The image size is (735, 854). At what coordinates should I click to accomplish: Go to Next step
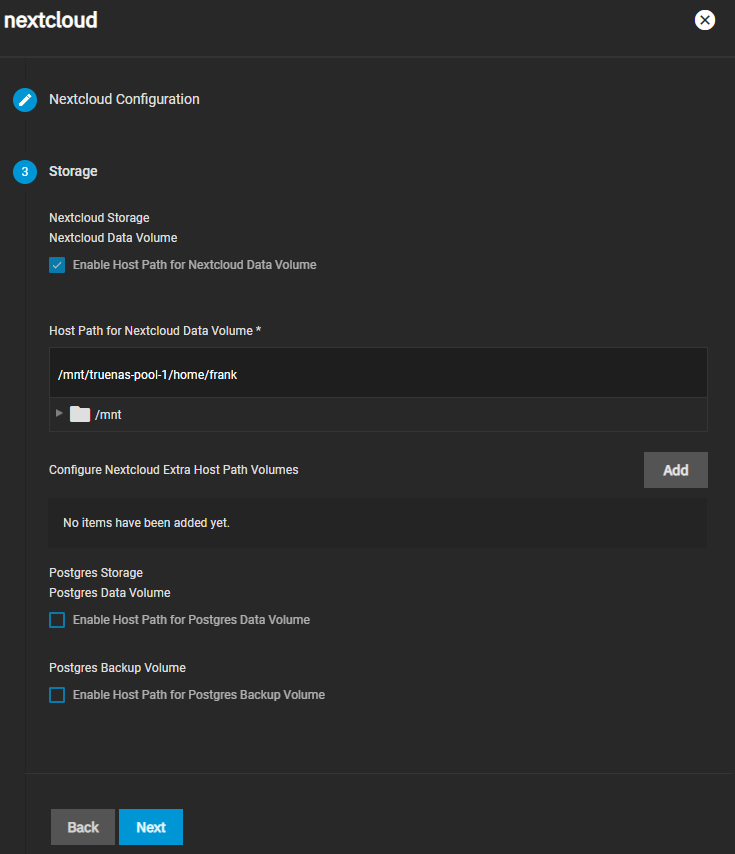pyautogui.click(x=151, y=827)
